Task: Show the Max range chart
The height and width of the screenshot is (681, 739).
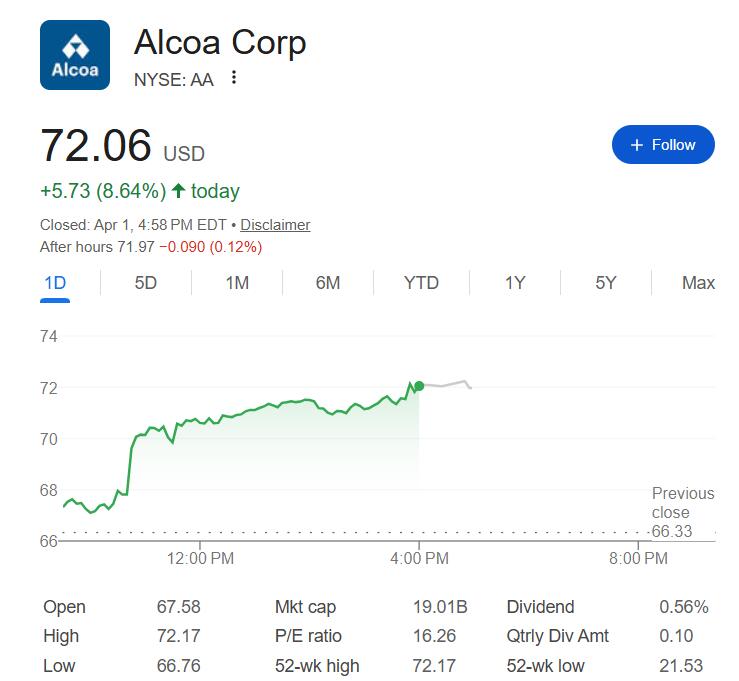Action: point(698,283)
